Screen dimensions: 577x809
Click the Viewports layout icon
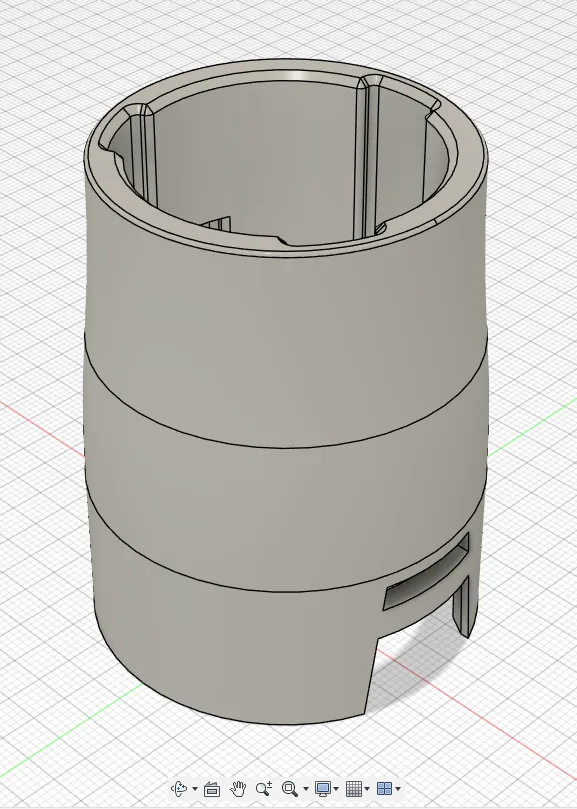[x=384, y=788]
